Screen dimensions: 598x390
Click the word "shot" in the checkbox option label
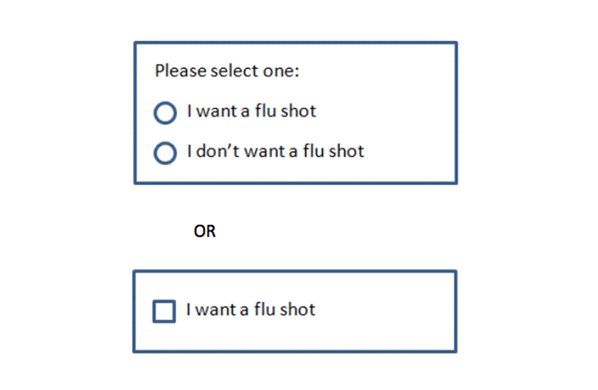pyautogui.click(x=298, y=309)
